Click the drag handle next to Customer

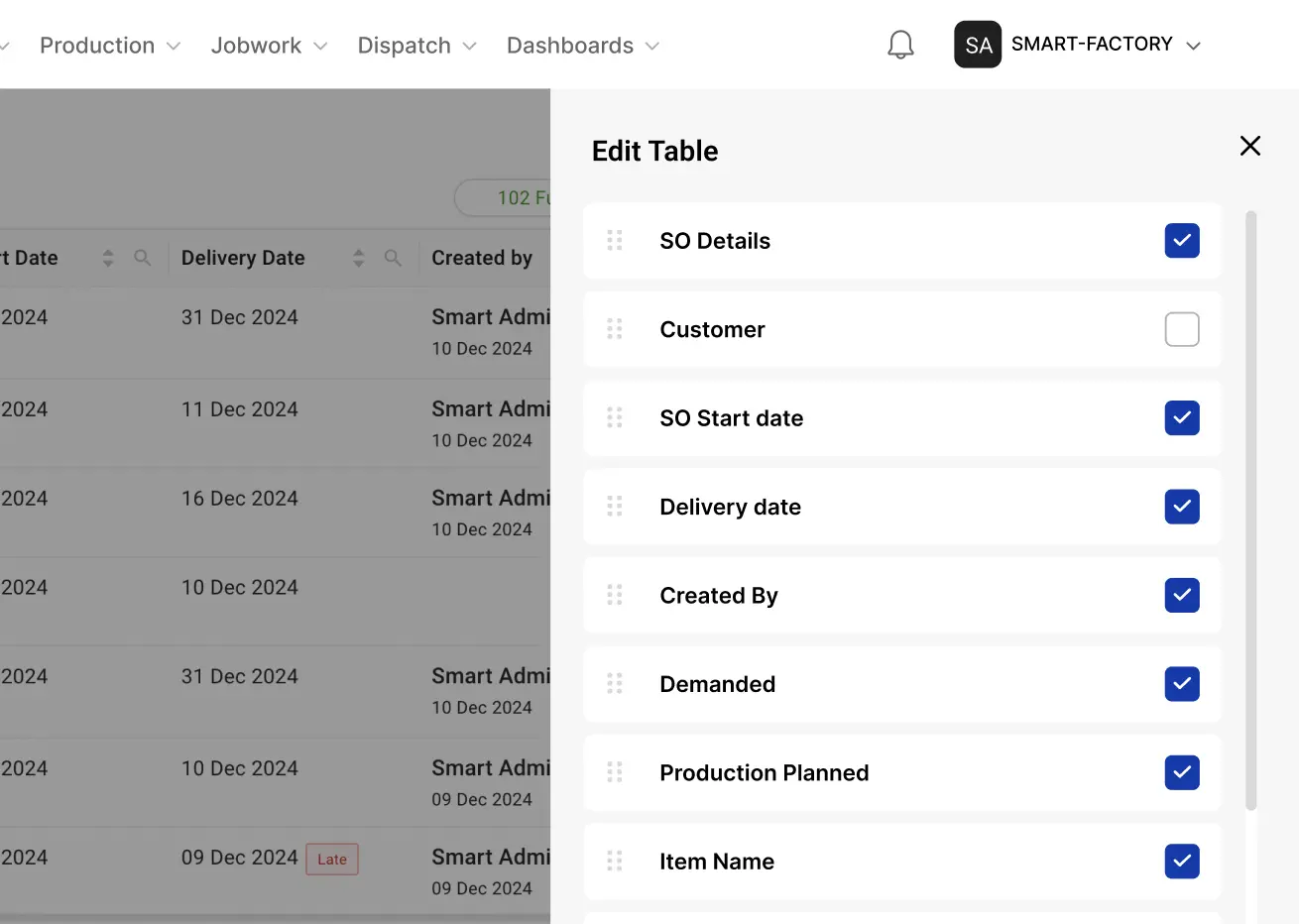click(615, 329)
